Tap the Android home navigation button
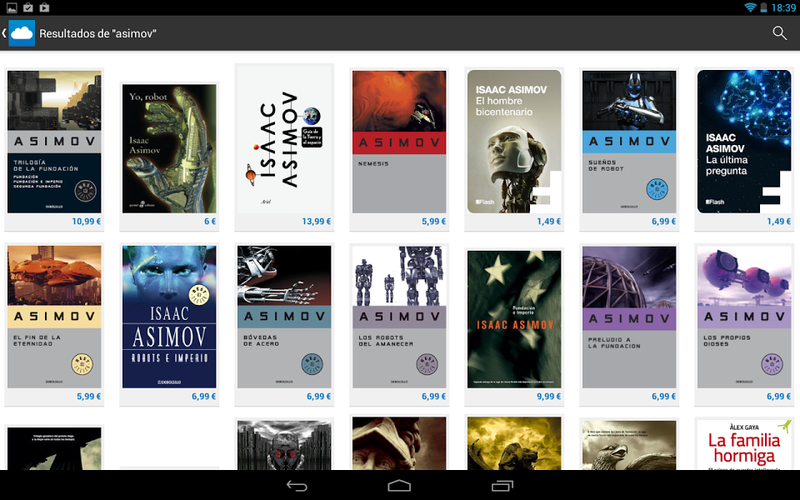Screen dimensions: 800x500 point(399,486)
